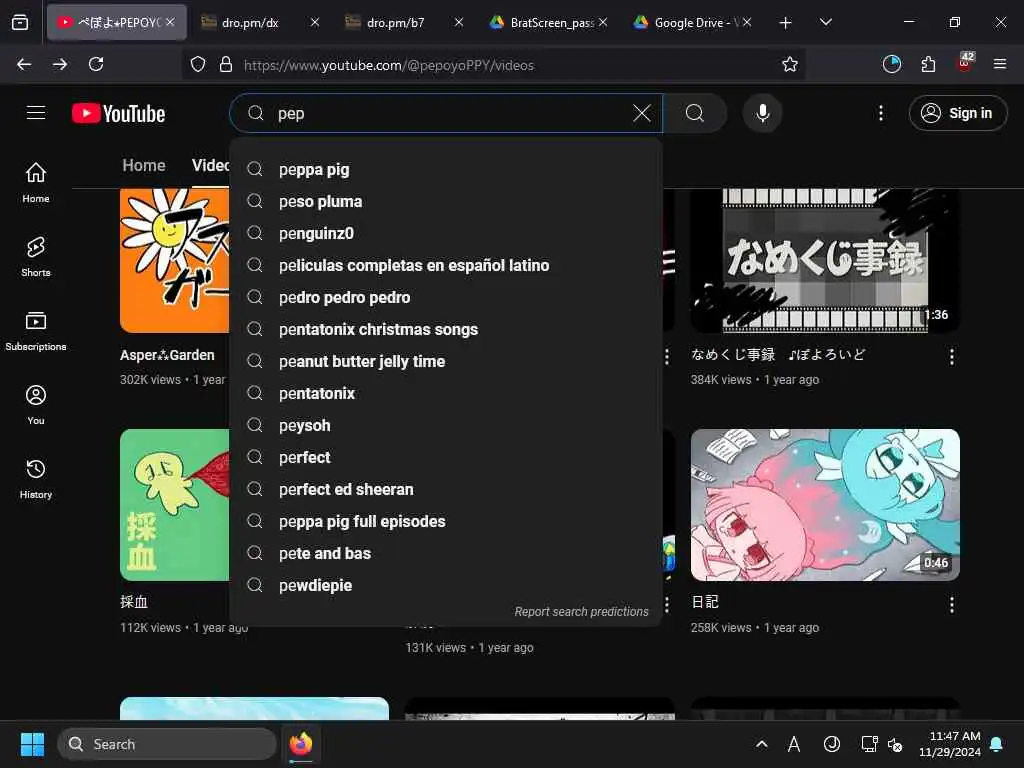The image size is (1024, 768).
Task: Open the Windows Start menu
Action: tap(32, 744)
